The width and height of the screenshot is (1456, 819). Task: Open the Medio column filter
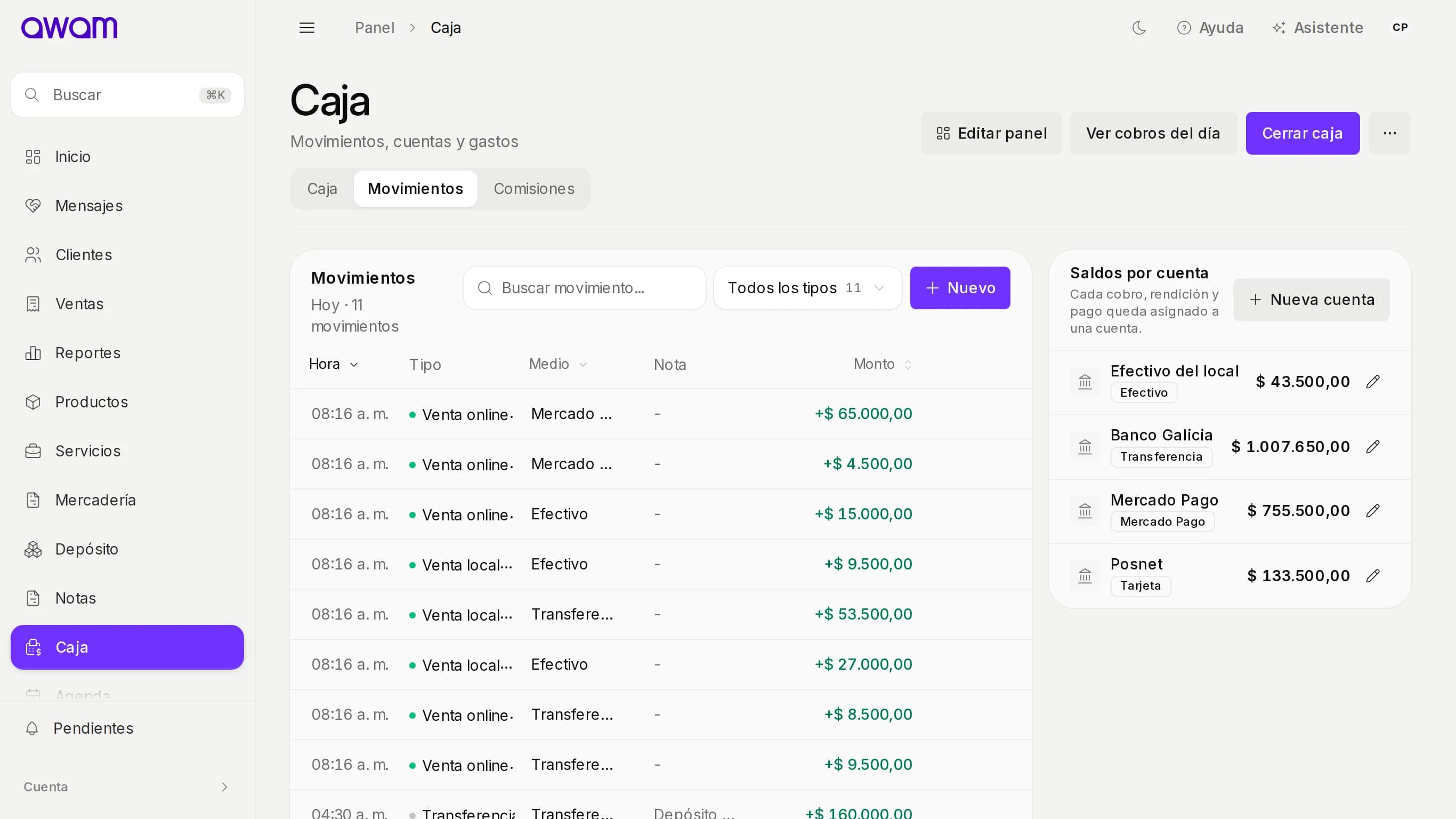tap(559, 364)
